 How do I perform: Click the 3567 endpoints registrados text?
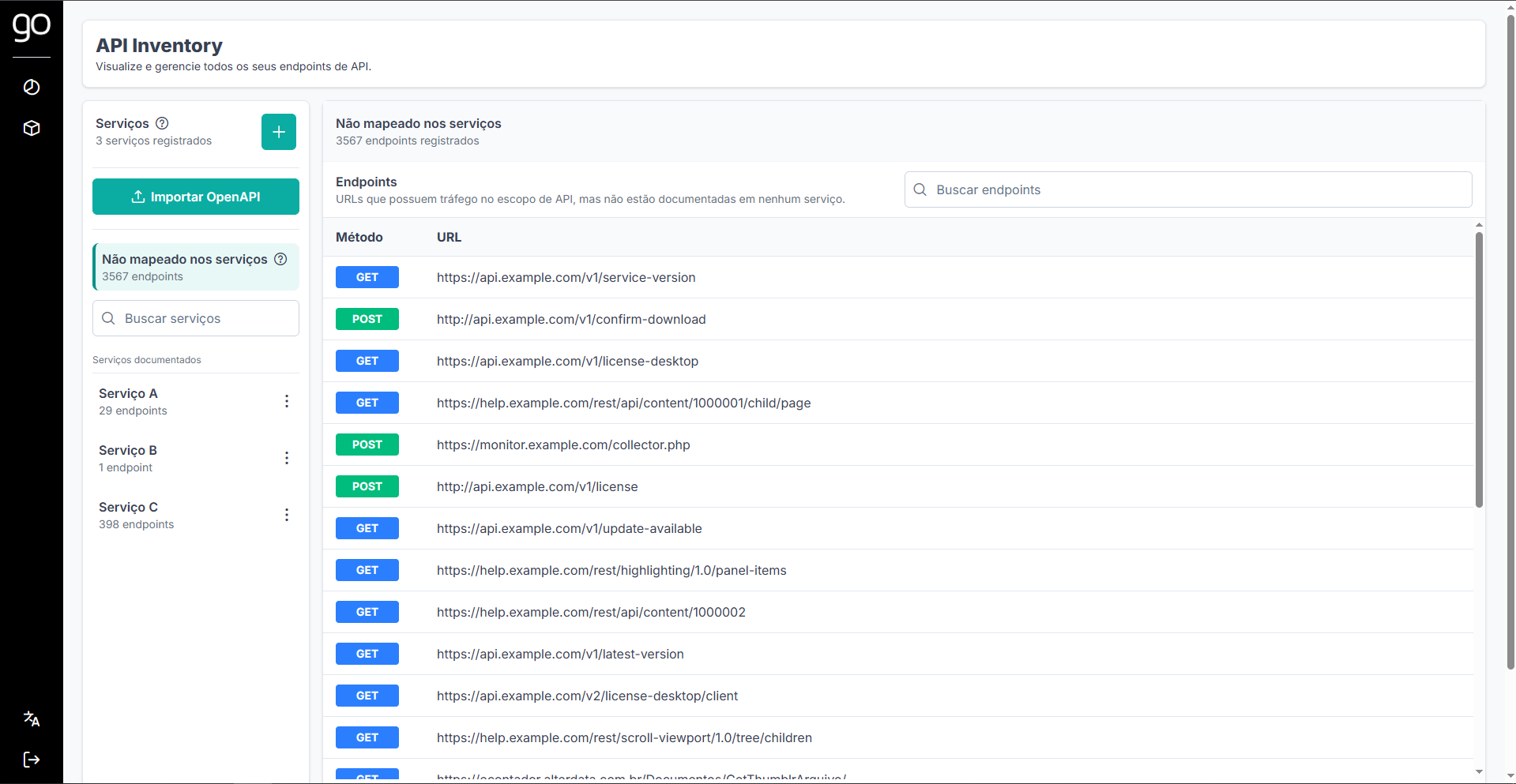pos(408,141)
